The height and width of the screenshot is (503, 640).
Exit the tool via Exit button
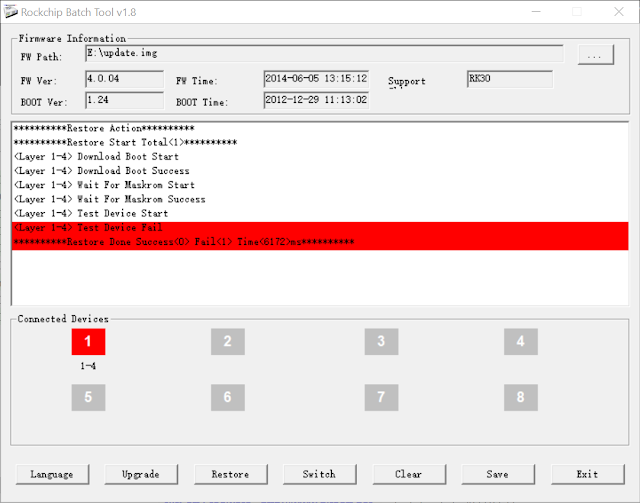click(x=588, y=474)
